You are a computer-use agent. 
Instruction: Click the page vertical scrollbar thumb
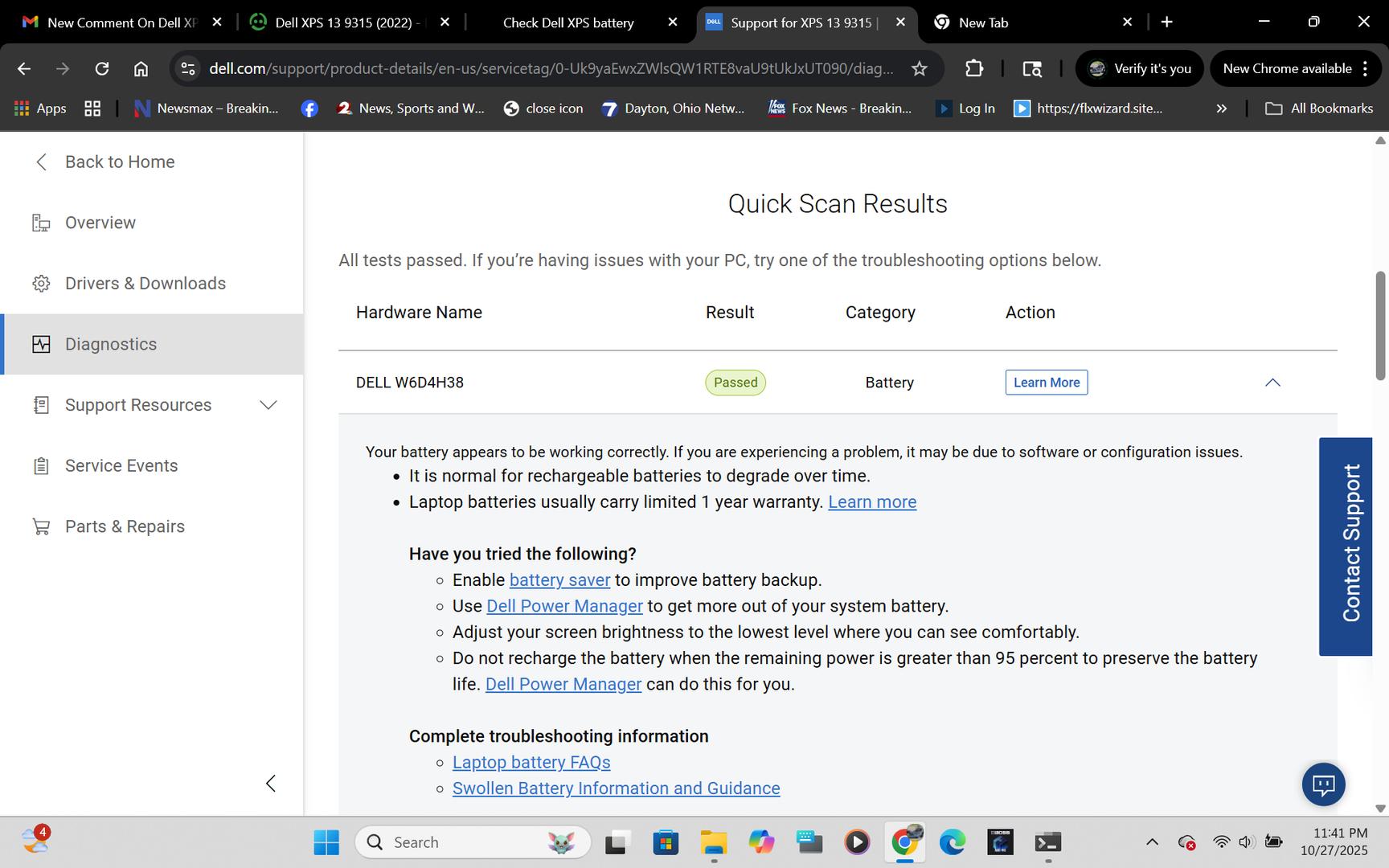tap(1381, 325)
